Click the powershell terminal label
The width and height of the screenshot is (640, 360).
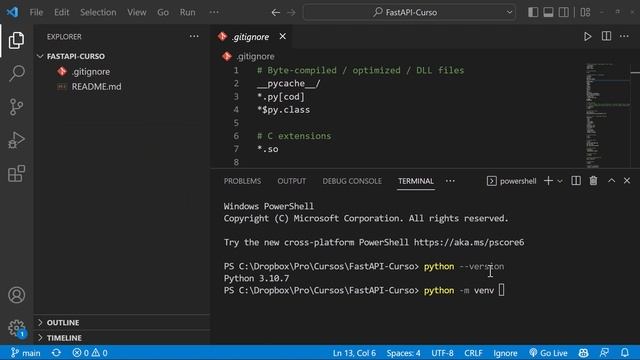pyautogui.click(x=511, y=181)
